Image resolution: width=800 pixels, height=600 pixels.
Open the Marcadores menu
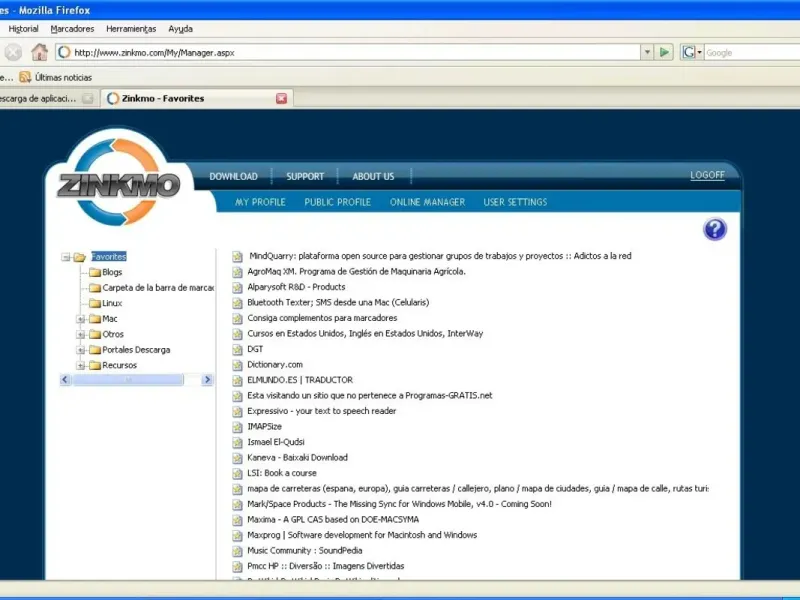point(72,29)
